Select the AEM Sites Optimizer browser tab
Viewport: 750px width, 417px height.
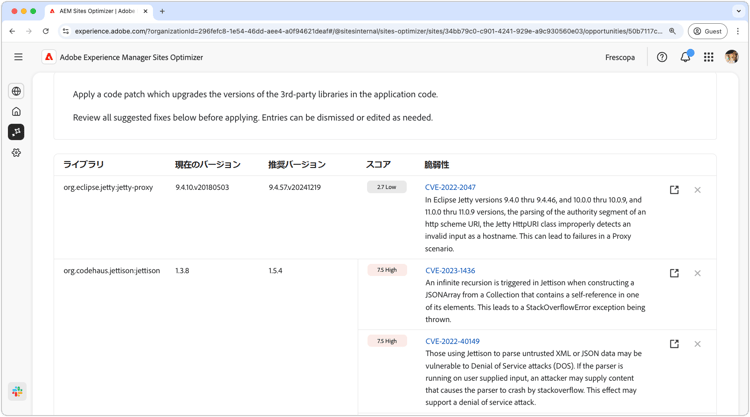(98, 11)
